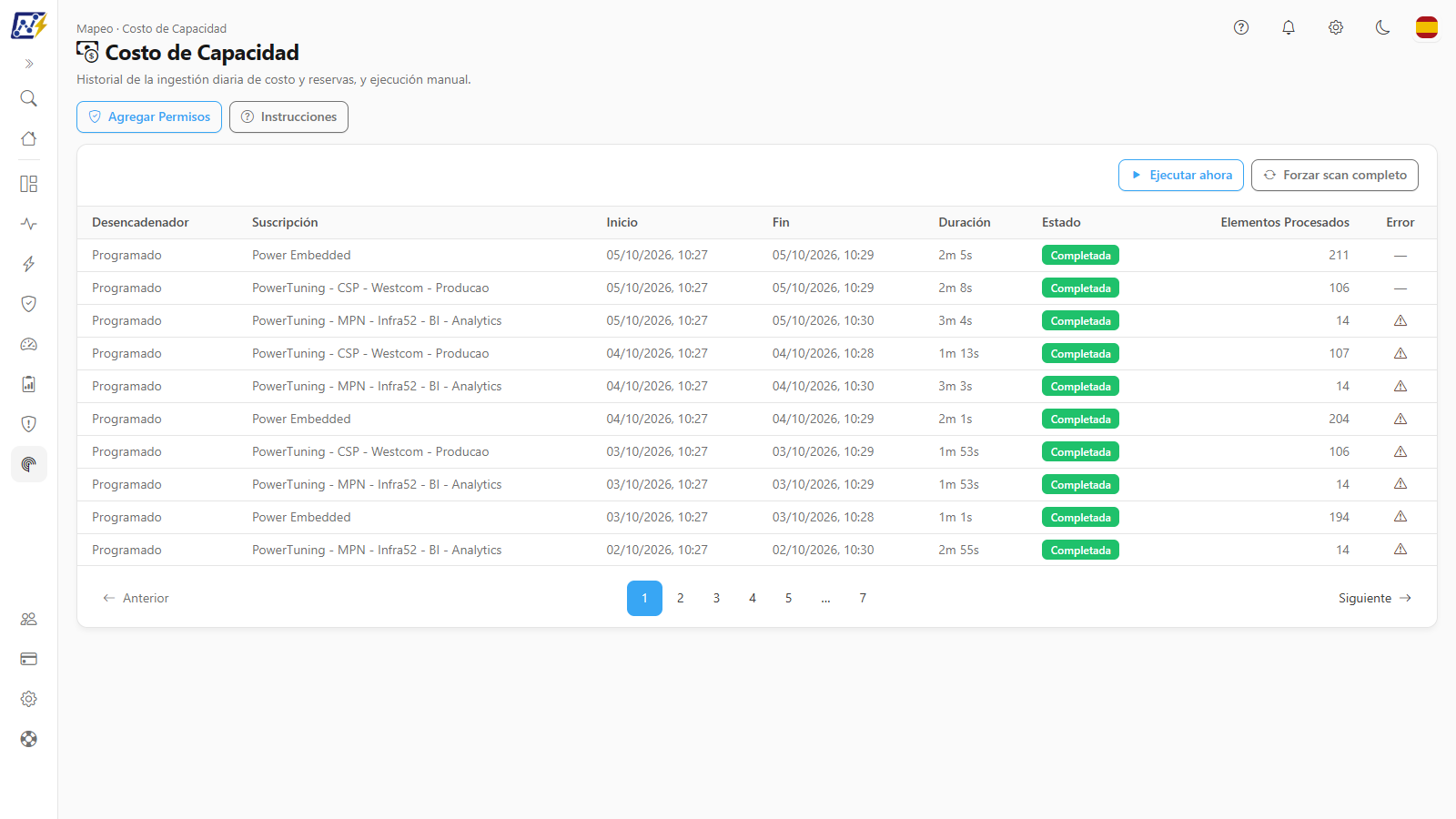Image resolution: width=1456 pixels, height=819 pixels.
Task: Click the current page 1 button
Action: [x=644, y=598]
